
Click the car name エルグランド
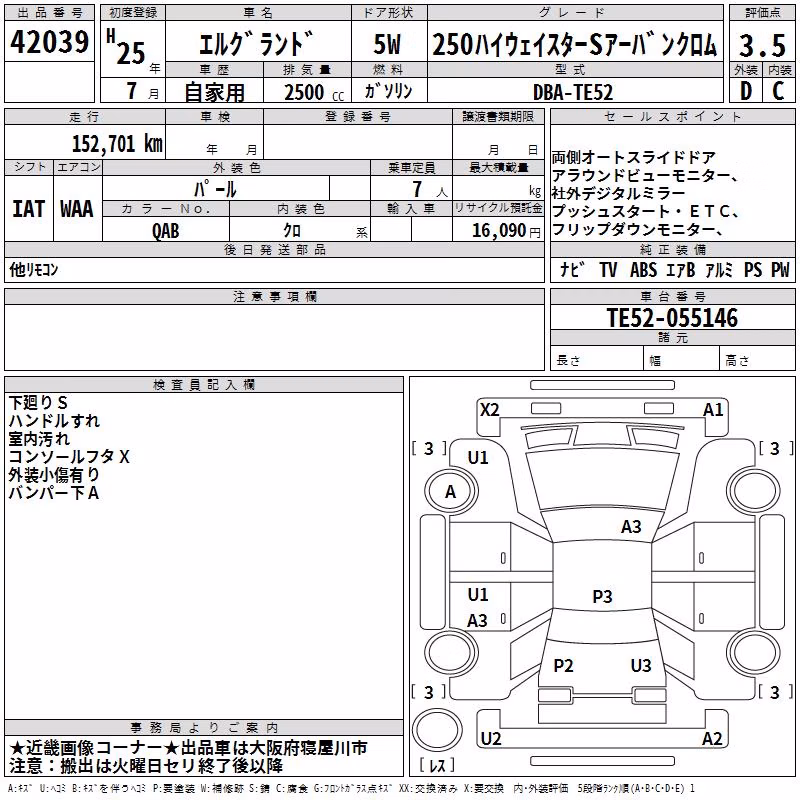pos(256,45)
